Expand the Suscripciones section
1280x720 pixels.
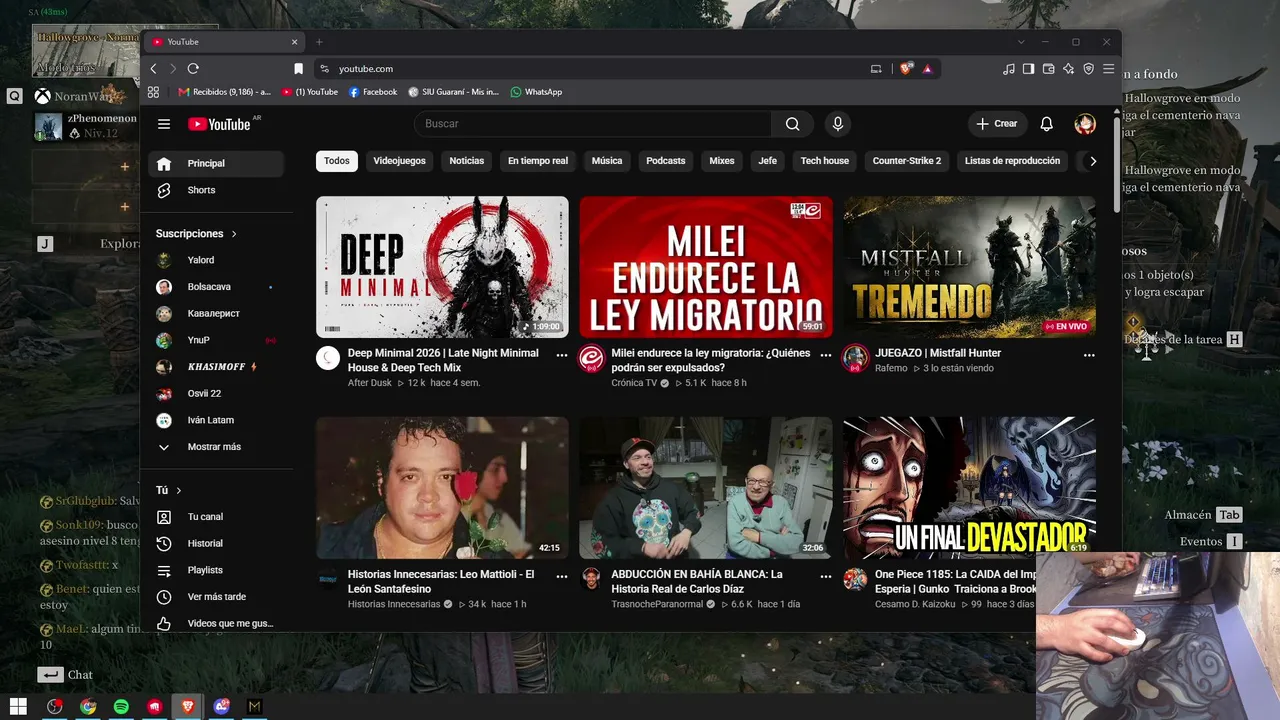[x=197, y=234]
